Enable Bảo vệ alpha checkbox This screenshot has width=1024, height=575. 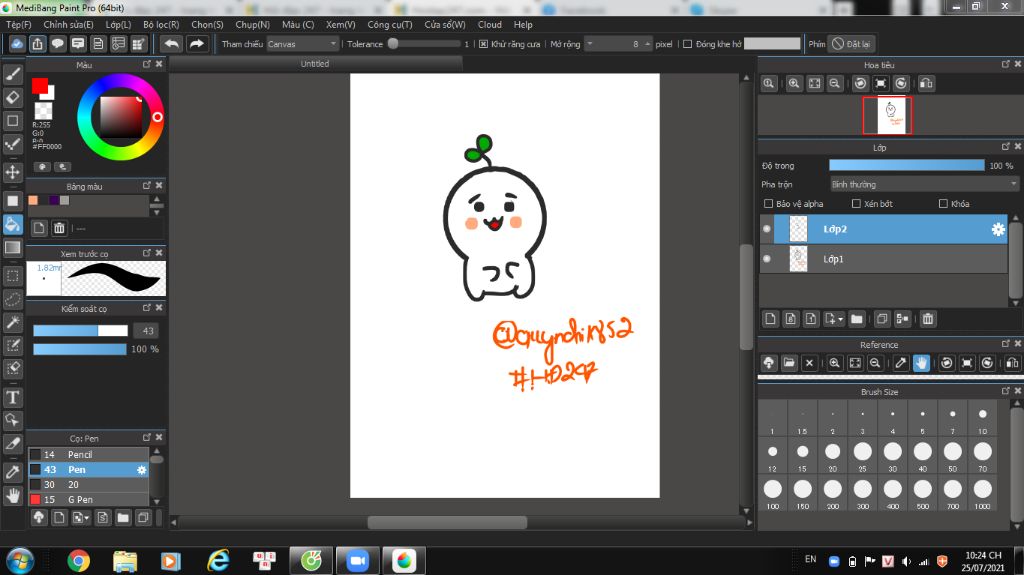(x=768, y=204)
